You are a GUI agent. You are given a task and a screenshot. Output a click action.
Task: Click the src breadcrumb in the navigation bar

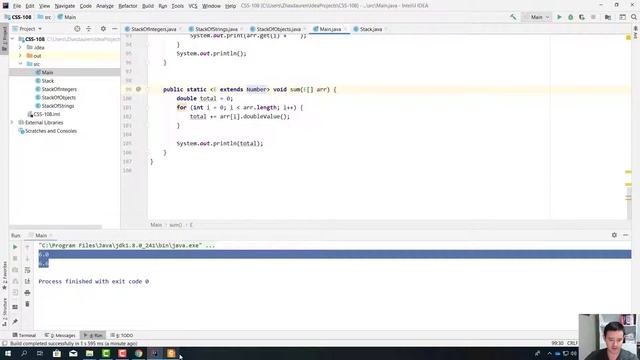[x=44, y=17]
